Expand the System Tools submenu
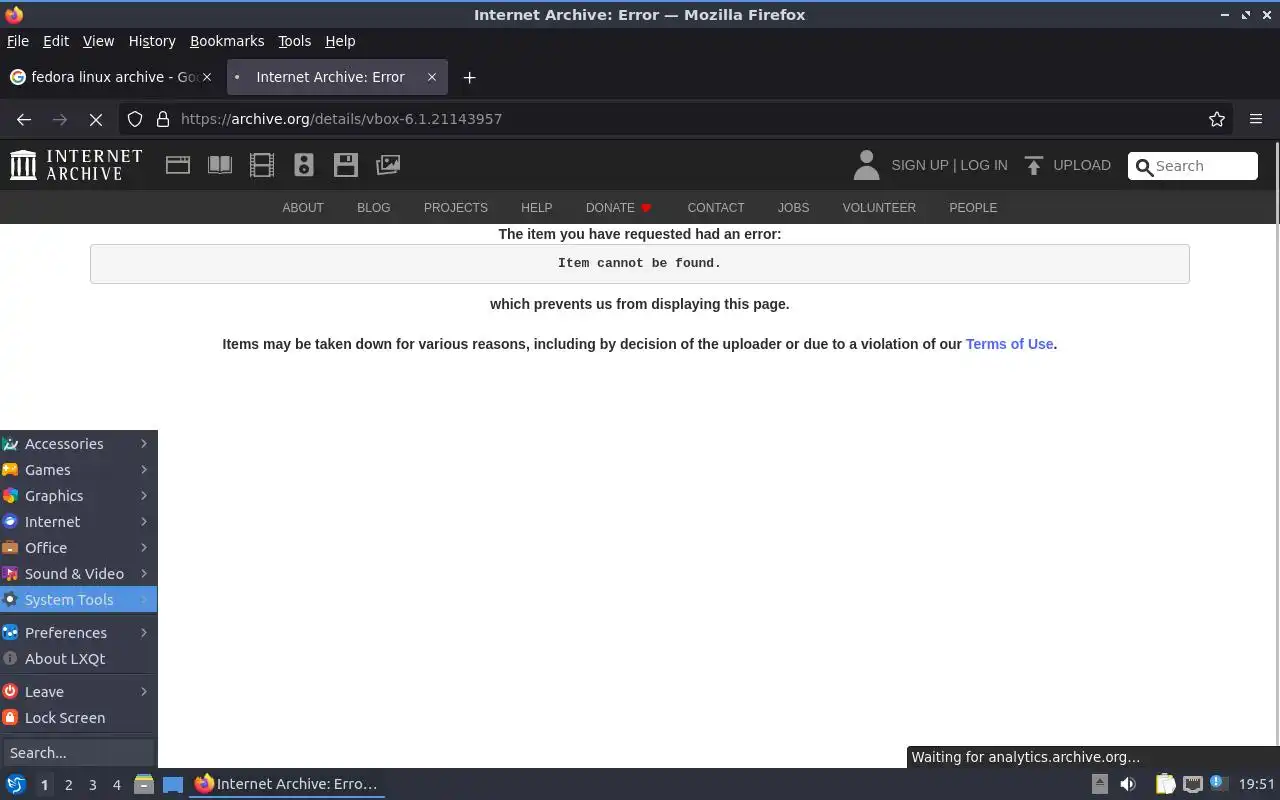1280x800 pixels. tap(79, 600)
